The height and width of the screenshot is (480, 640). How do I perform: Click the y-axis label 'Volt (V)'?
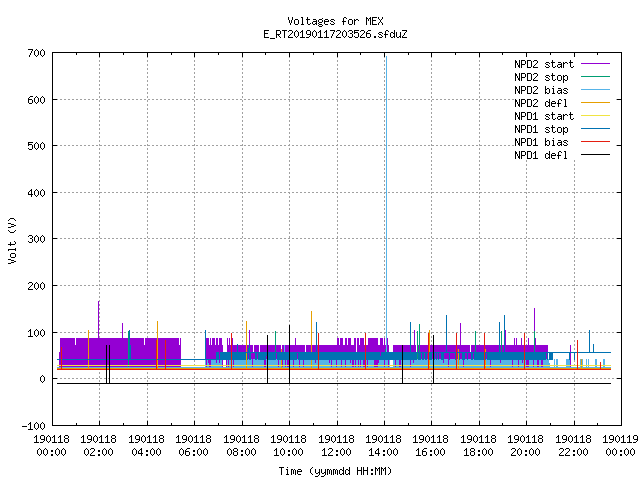point(12,240)
